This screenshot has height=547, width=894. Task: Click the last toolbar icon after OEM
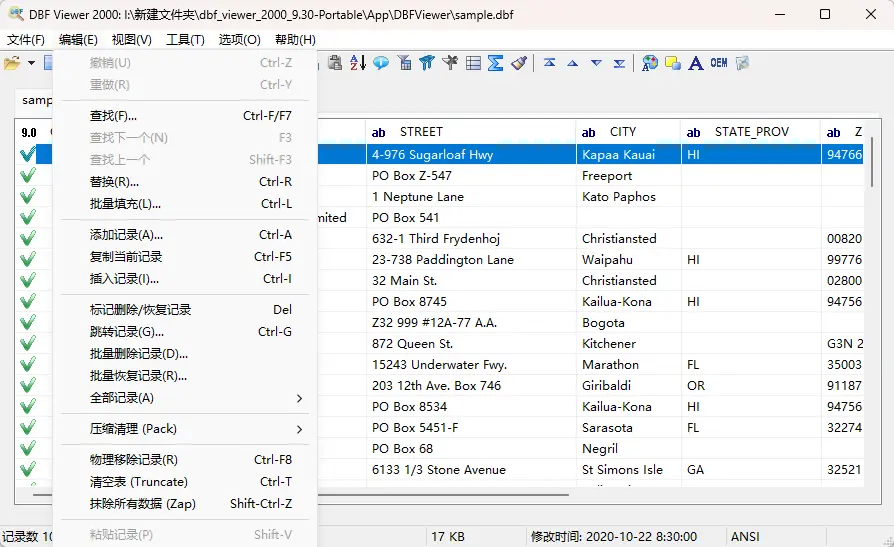(x=742, y=63)
